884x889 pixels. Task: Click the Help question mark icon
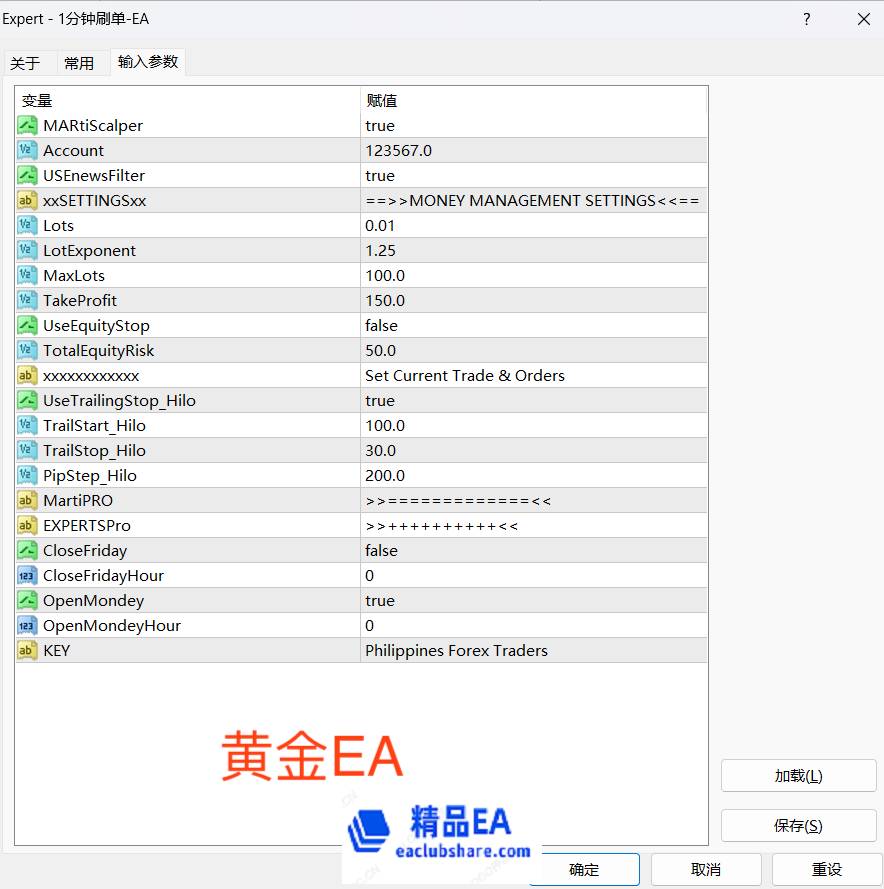click(x=806, y=19)
